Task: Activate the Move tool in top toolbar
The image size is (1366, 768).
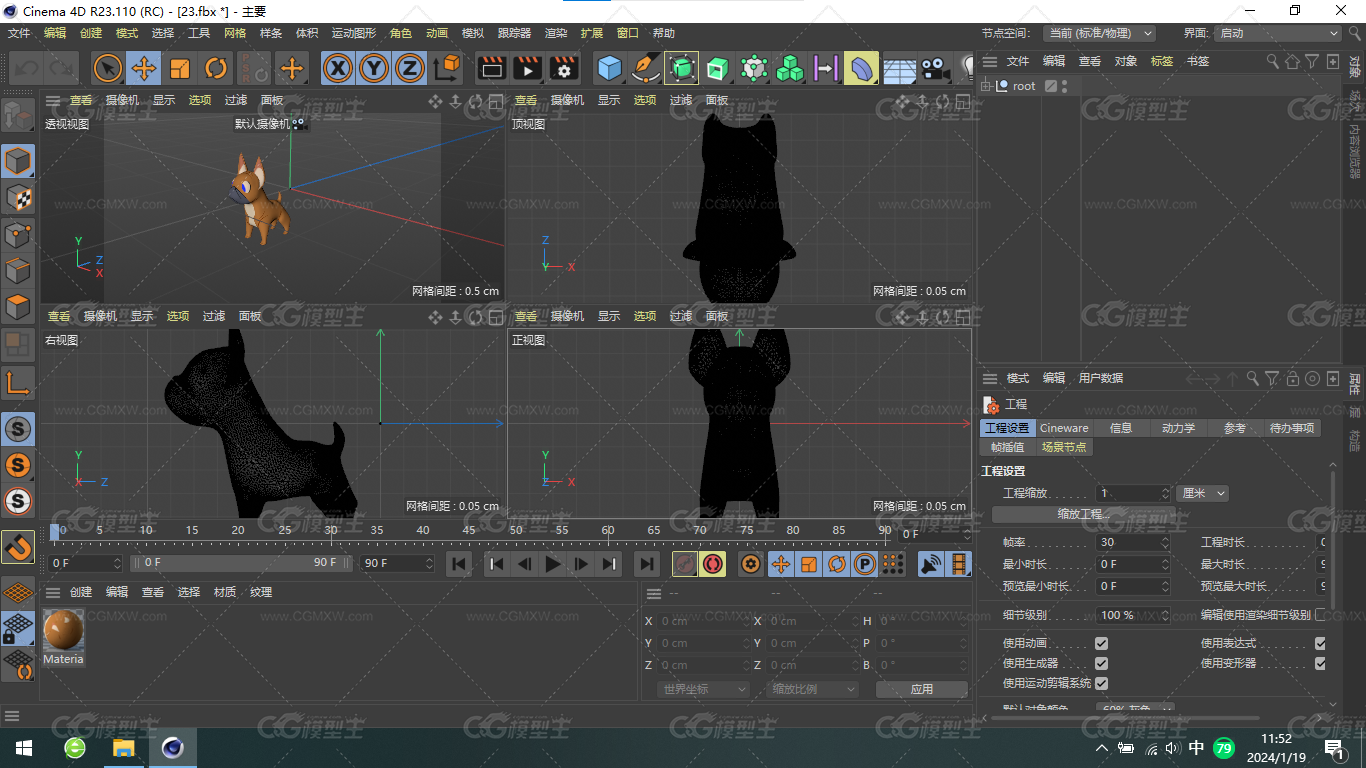Action: click(x=144, y=68)
